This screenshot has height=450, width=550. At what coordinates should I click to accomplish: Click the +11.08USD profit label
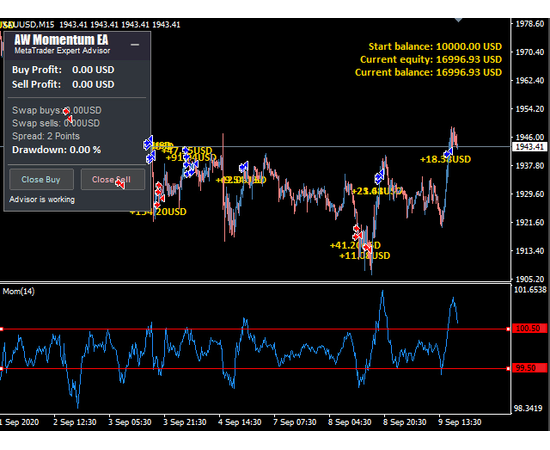pos(364,256)
